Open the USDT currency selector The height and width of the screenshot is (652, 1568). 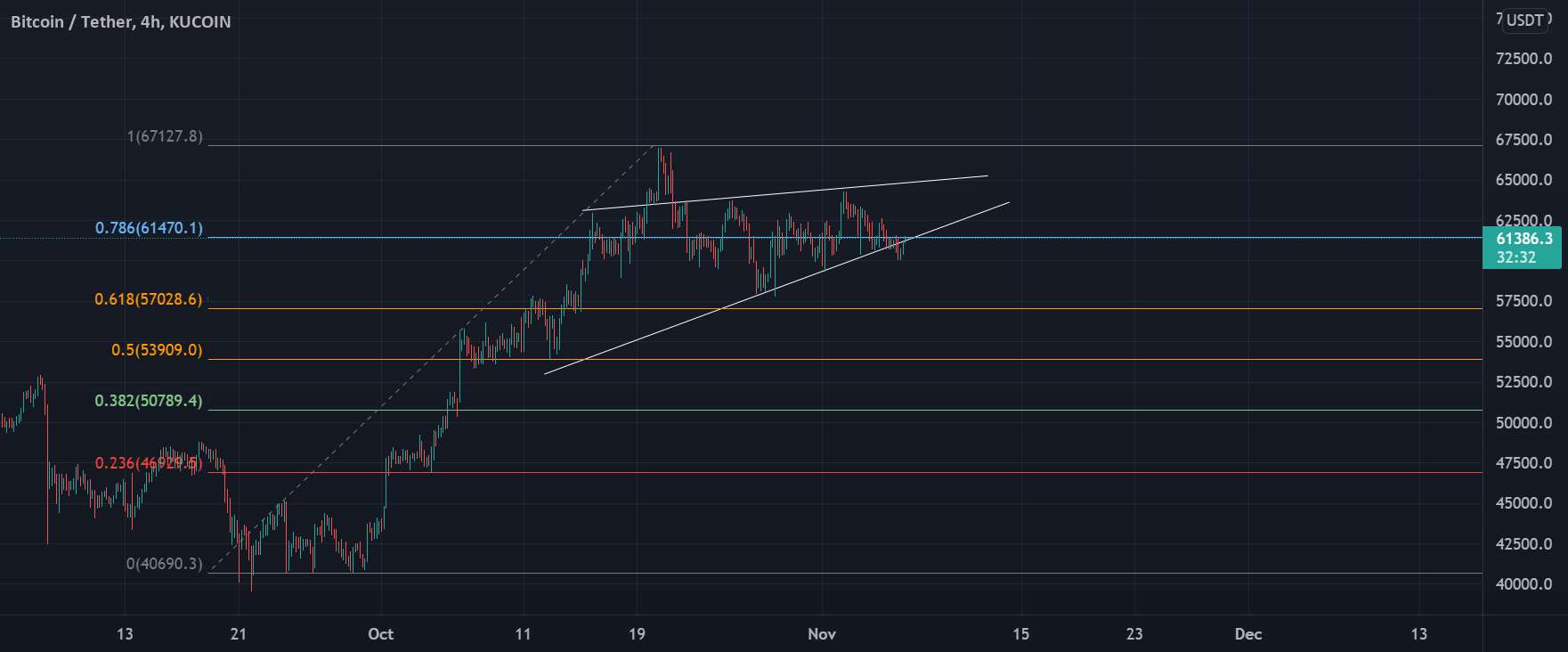pos(1524,20)
